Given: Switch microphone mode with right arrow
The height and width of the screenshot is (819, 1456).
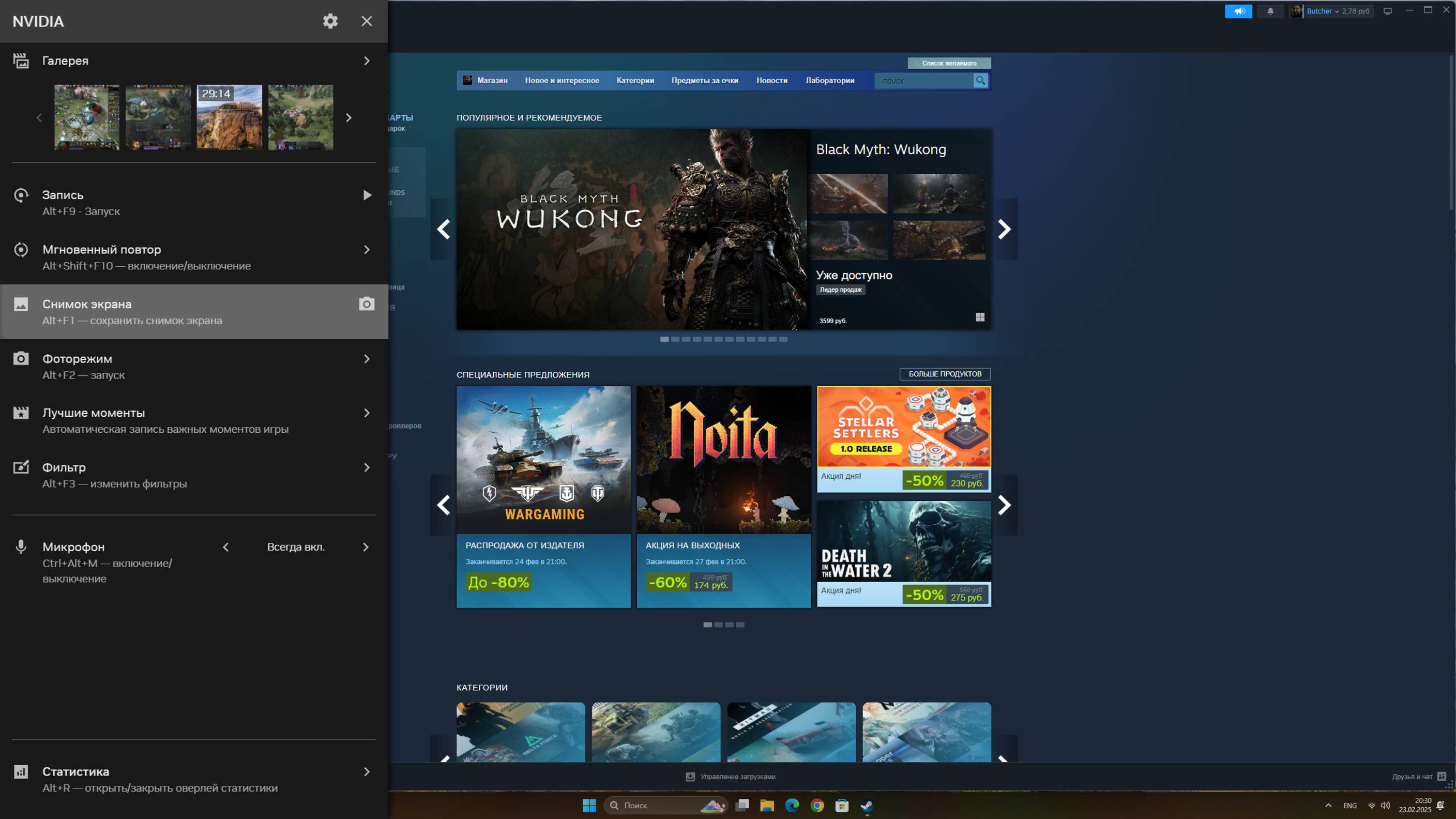Looking at the screenshot, I should (366, 547).
